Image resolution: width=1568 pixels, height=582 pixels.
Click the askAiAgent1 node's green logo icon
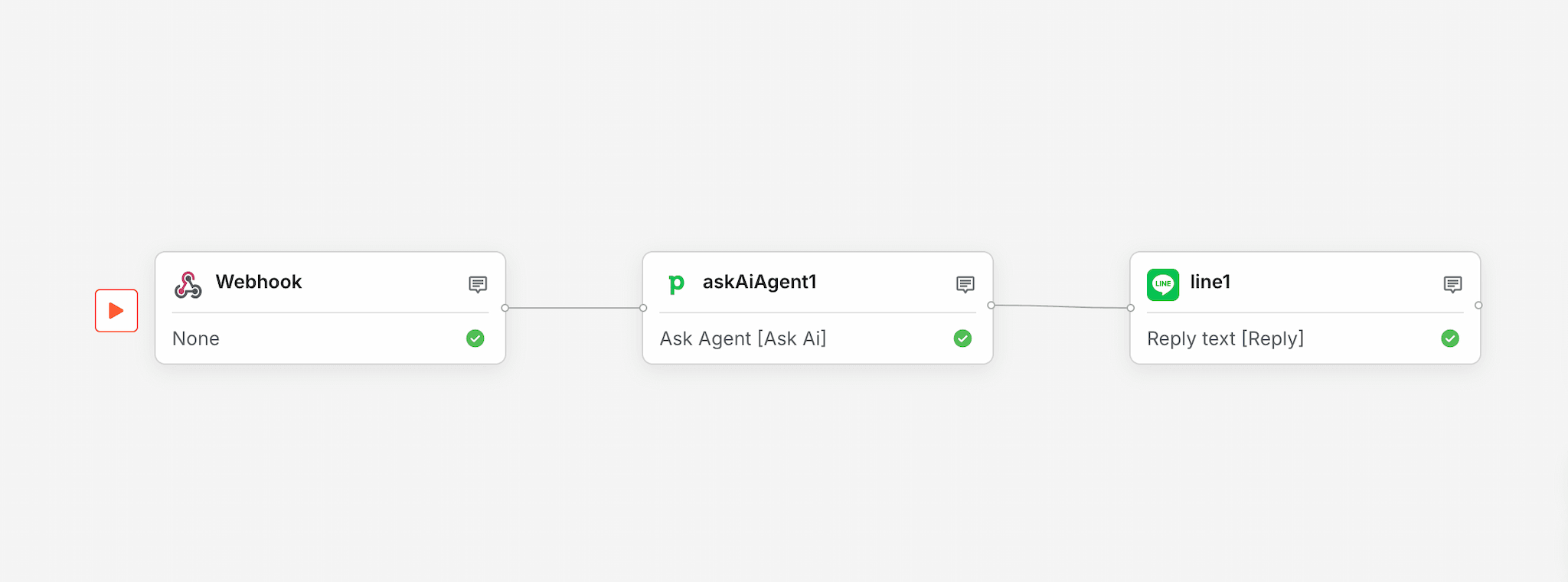coord(676,284)
